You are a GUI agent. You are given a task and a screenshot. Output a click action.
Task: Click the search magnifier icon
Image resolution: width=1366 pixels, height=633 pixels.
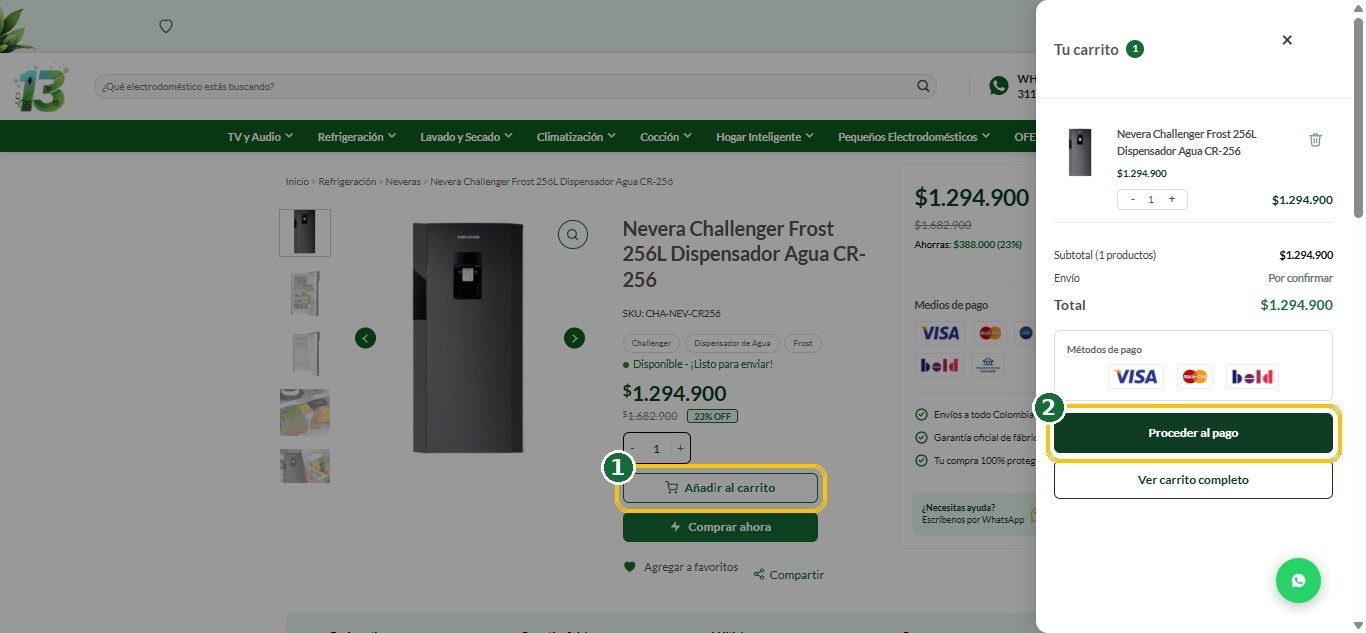(x=924, y=86)
